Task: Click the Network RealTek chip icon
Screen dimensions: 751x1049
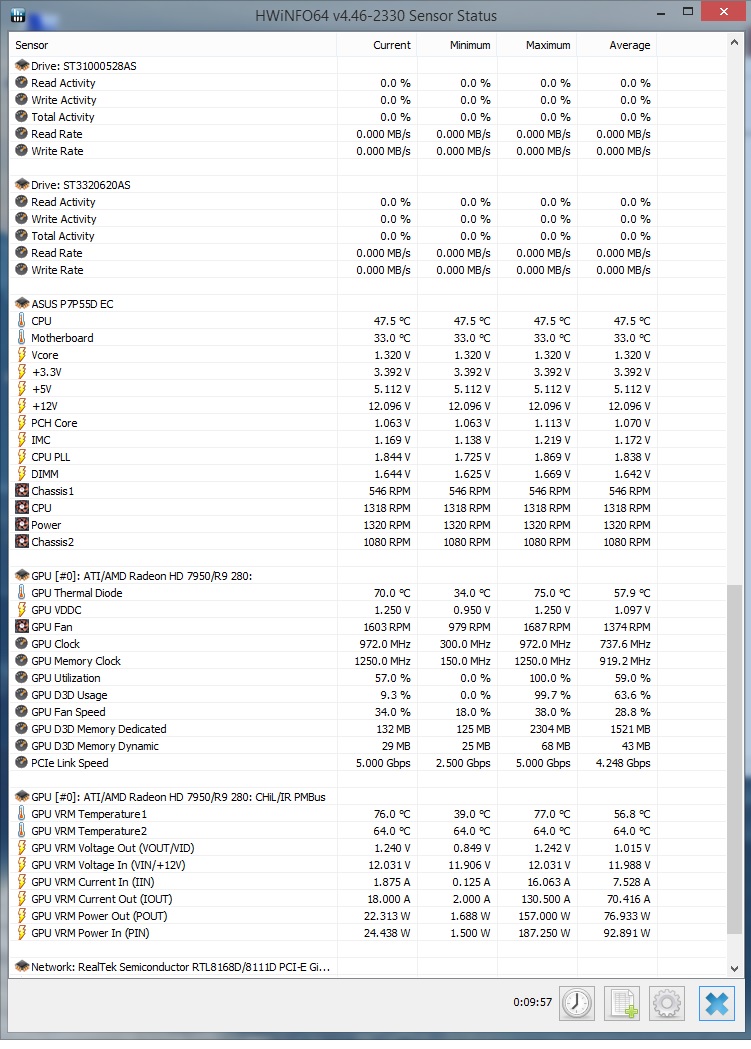Action: [x=21, y=967]
